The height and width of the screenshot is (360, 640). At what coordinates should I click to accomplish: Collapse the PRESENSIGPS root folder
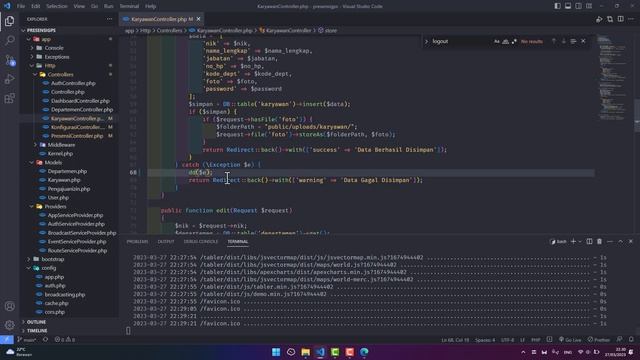[x=23, y=30]
